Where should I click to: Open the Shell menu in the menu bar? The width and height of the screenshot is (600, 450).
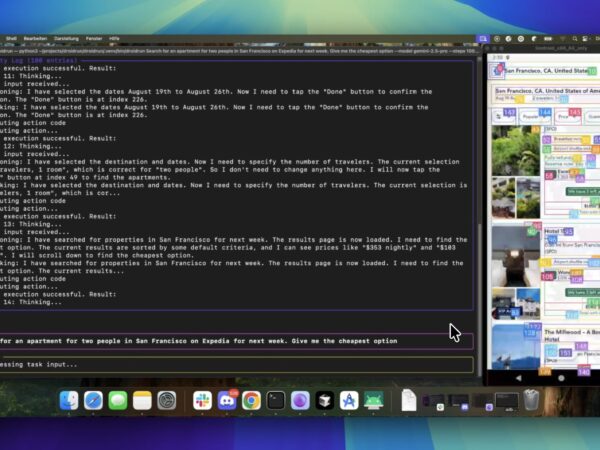pyautogui.click(x=11, y=39)
